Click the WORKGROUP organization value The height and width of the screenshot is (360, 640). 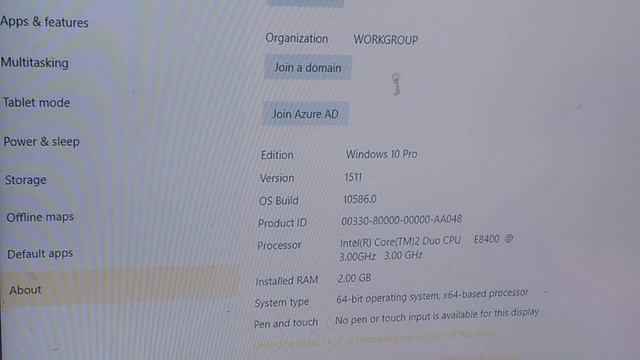(386, 40)
